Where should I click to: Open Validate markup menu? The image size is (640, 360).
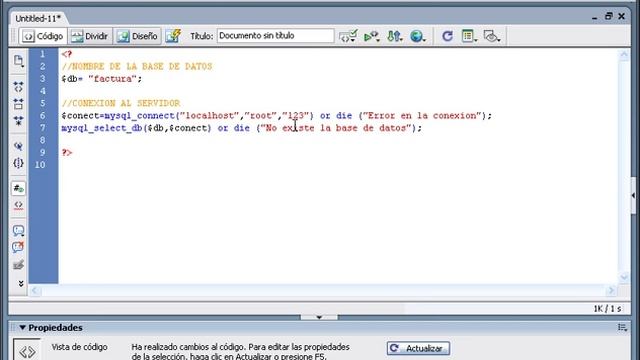pos(371,36)
